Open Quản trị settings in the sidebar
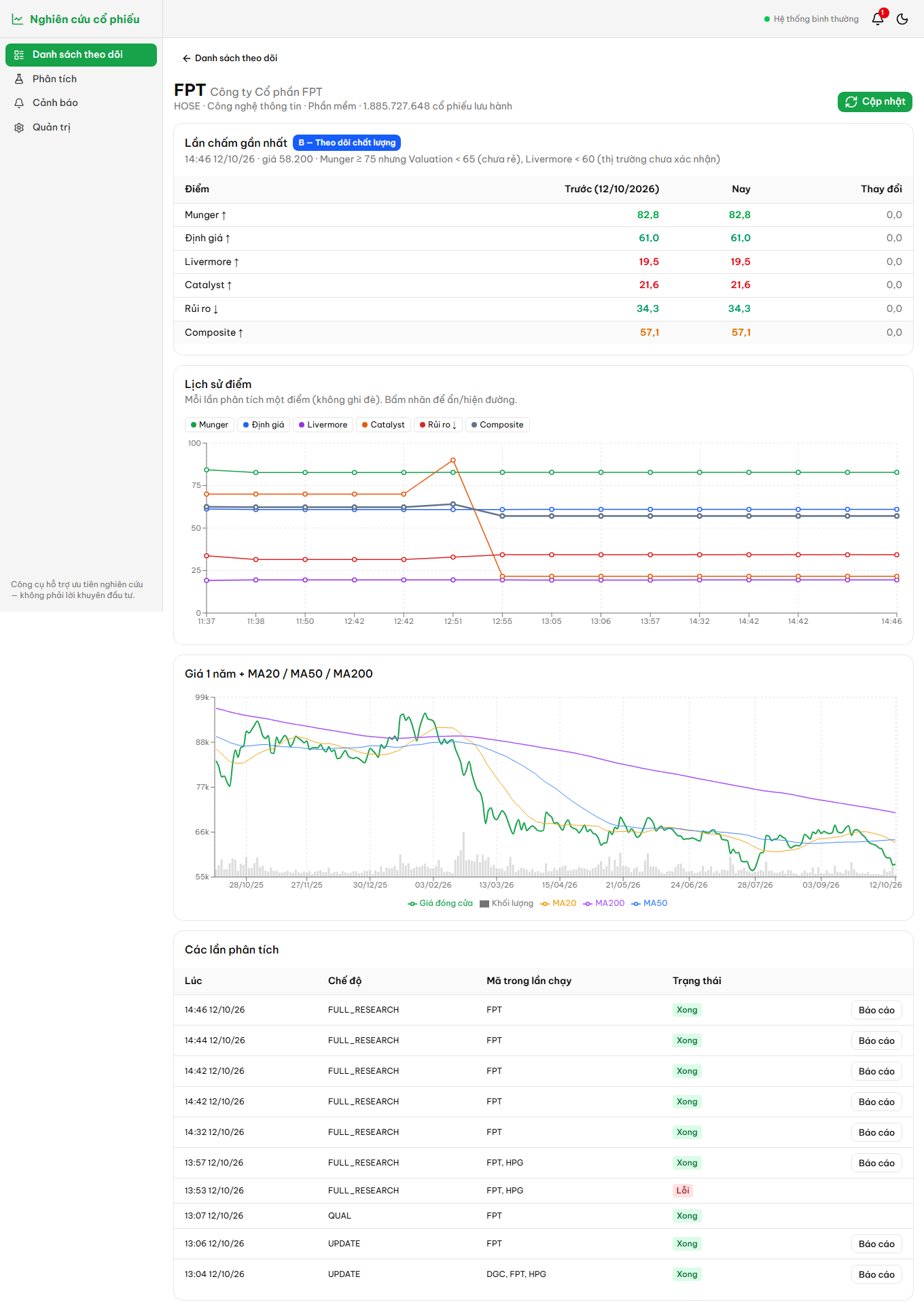 [81, 127]
